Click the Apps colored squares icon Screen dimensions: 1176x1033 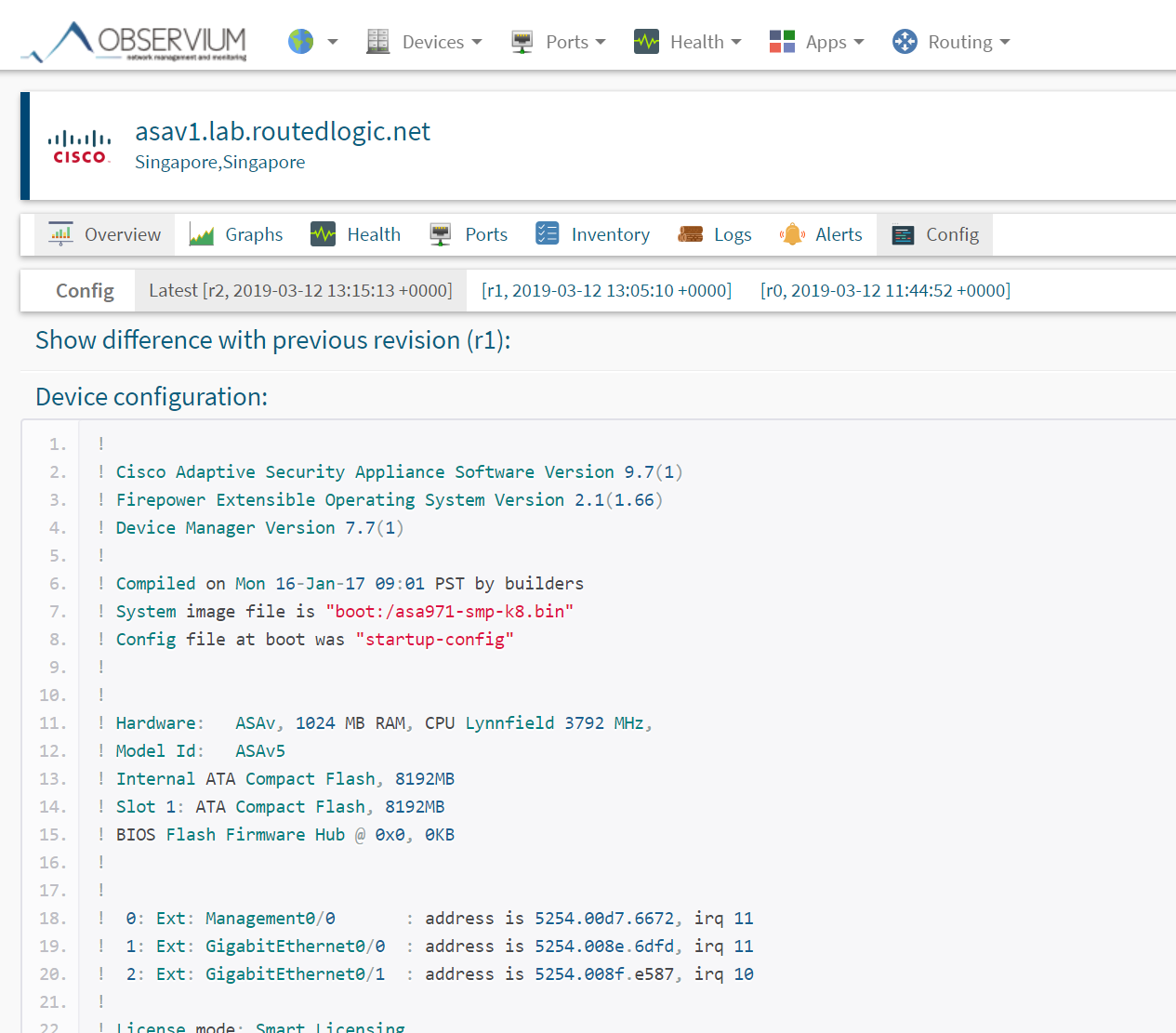(x=782, y=42)
